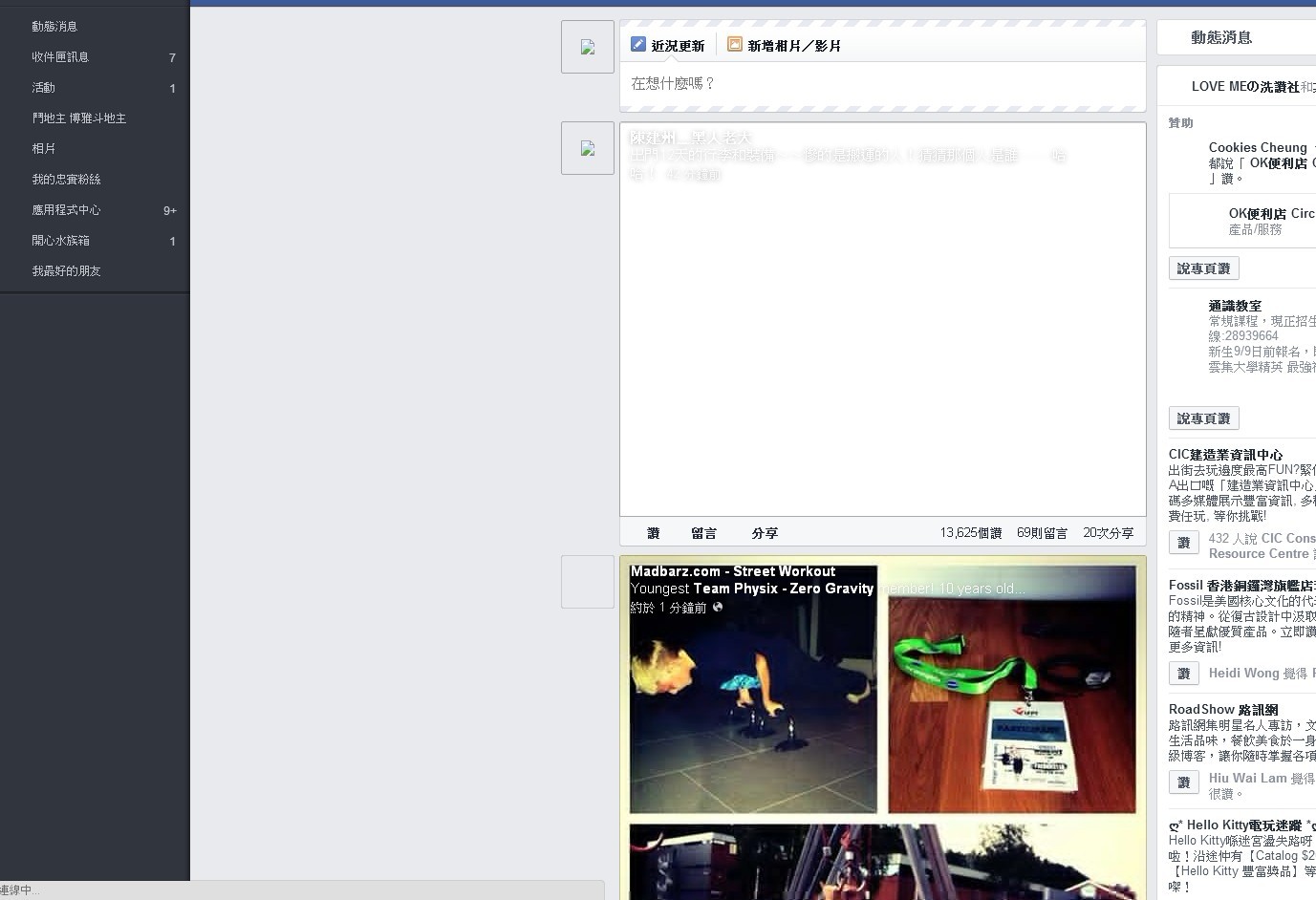1316x900 pixels.
Task: Click the broken profile picture beside status box
Action: coord(588,47)
